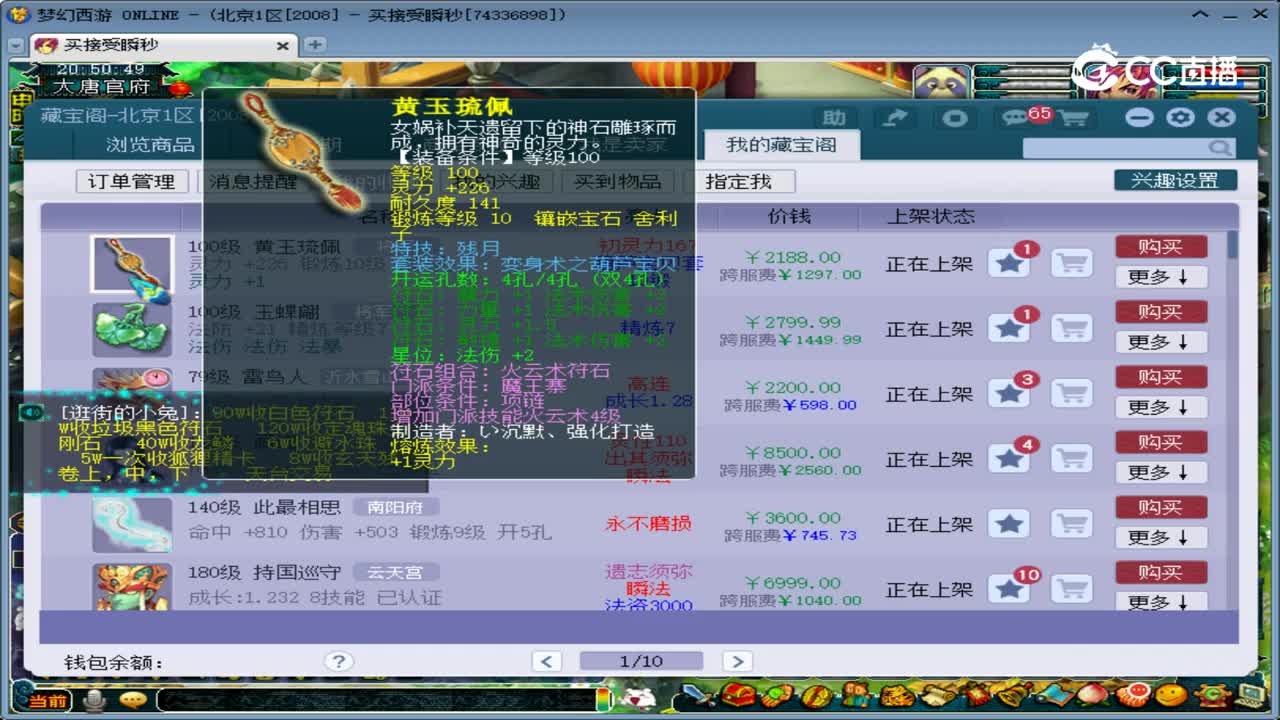Viewport: 1280px width, 720px height.
Task: Open the shopping cart in header
Action: point(1073,118)
